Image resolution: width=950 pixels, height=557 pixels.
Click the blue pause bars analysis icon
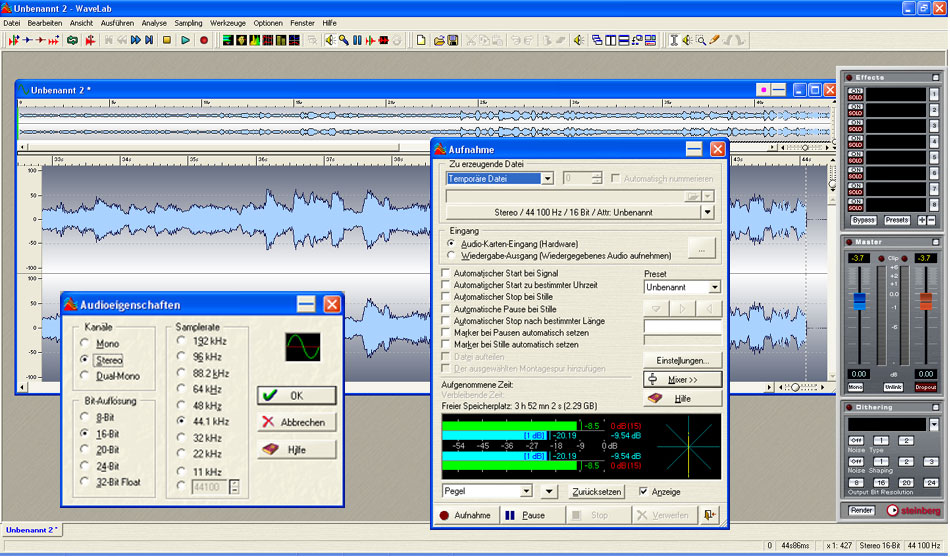[357, 40]
